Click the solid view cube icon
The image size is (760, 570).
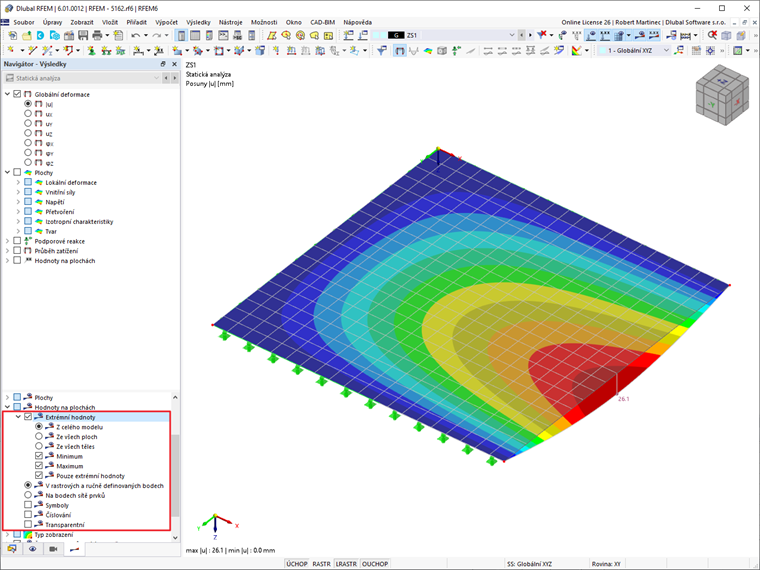726,35
